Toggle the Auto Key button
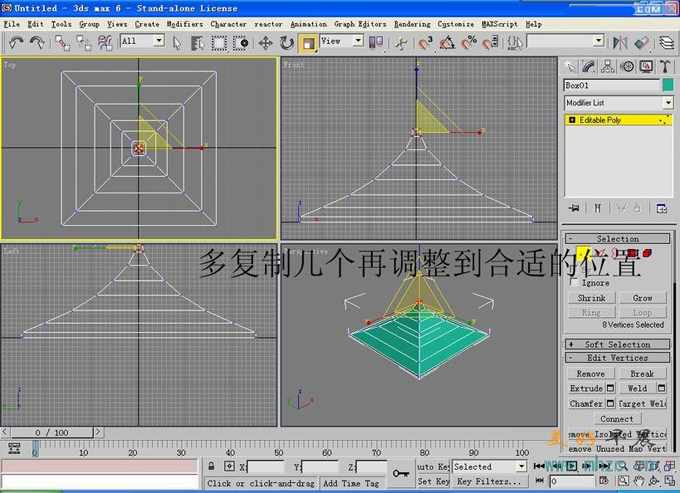Screen dimensions: 680x493 tap(432, 467)
